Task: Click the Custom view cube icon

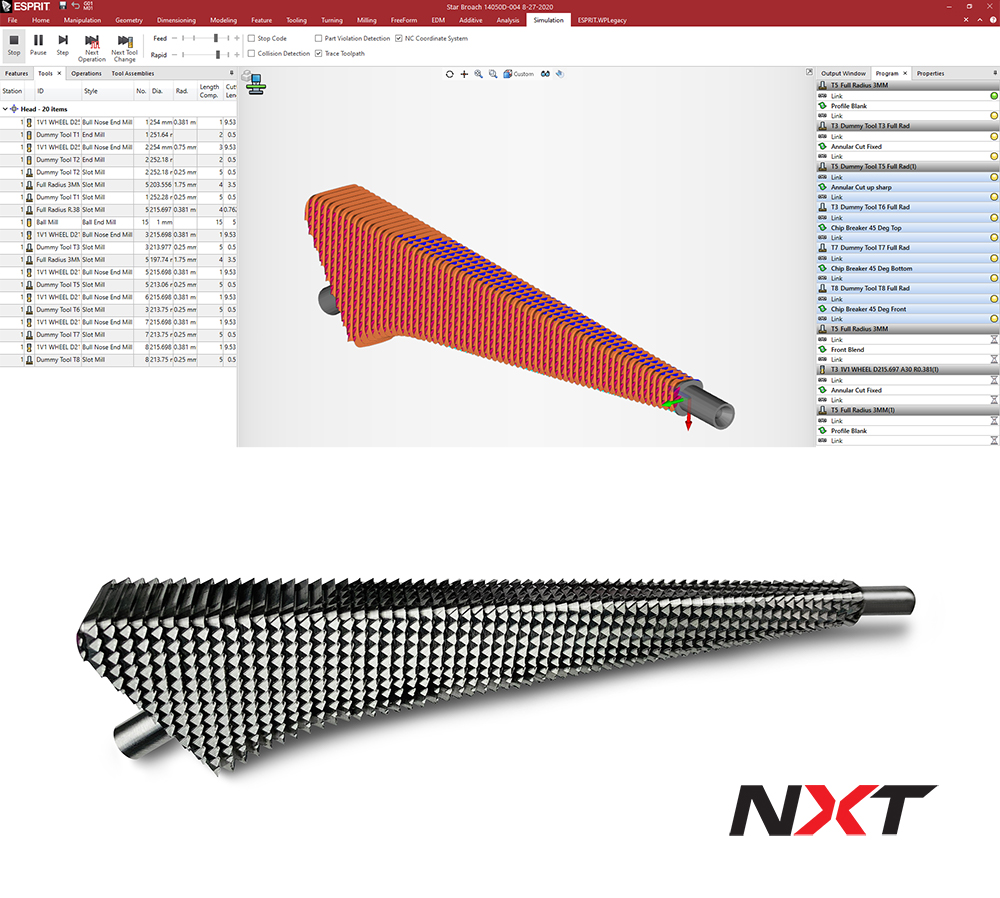Action: click(x=508, y=74)
